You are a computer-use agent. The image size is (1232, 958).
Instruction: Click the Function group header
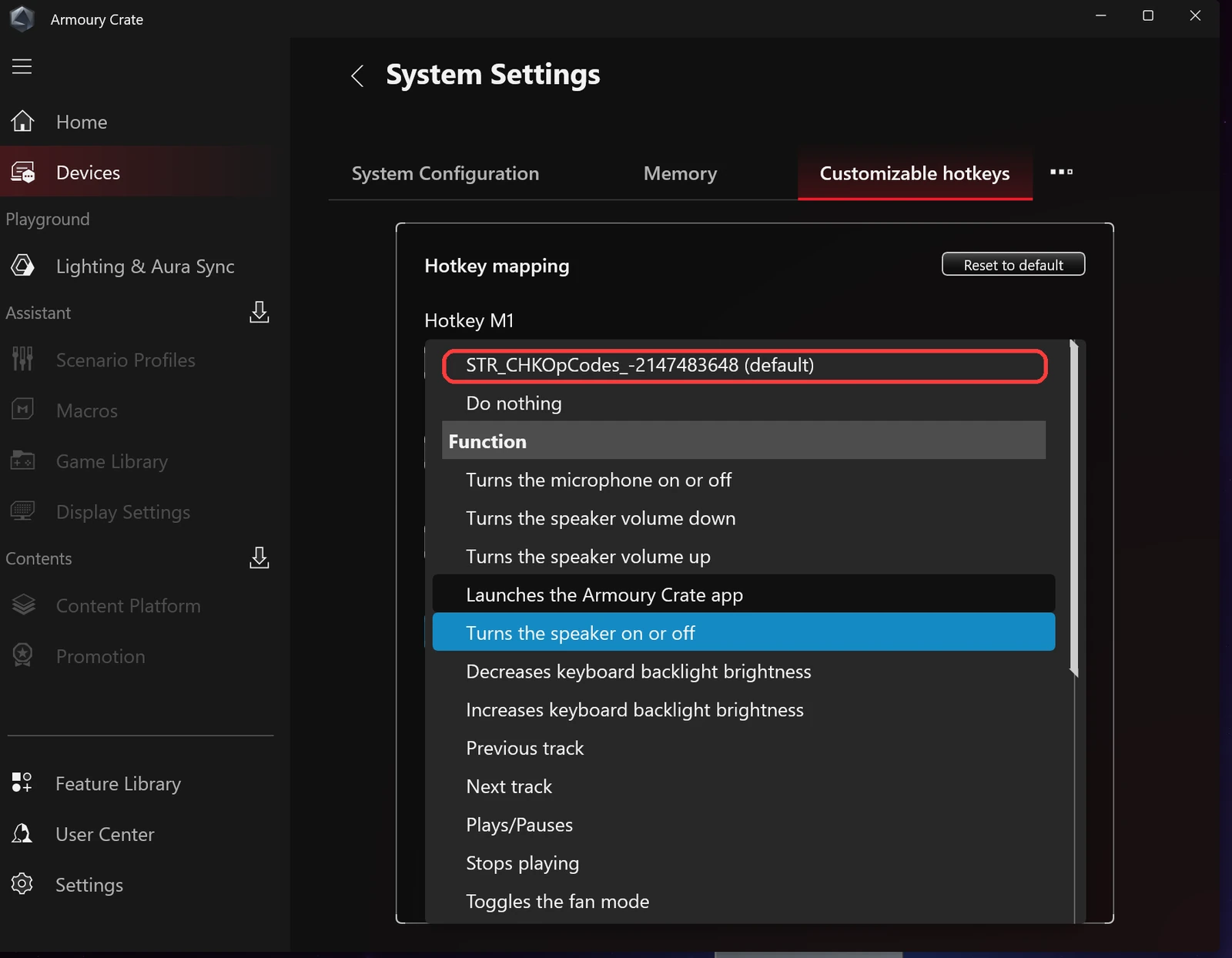(x=744, y=440)
